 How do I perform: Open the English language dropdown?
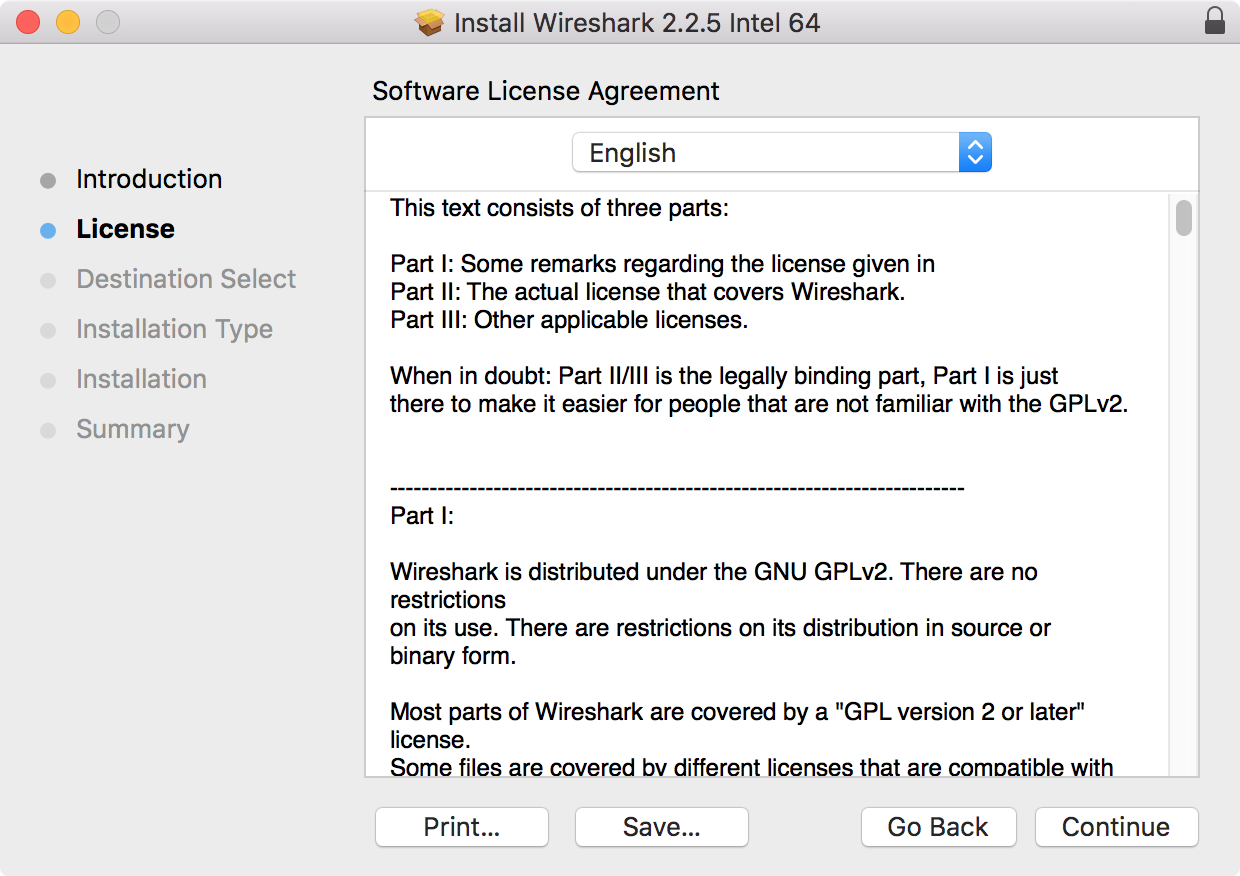coord(781,153)
